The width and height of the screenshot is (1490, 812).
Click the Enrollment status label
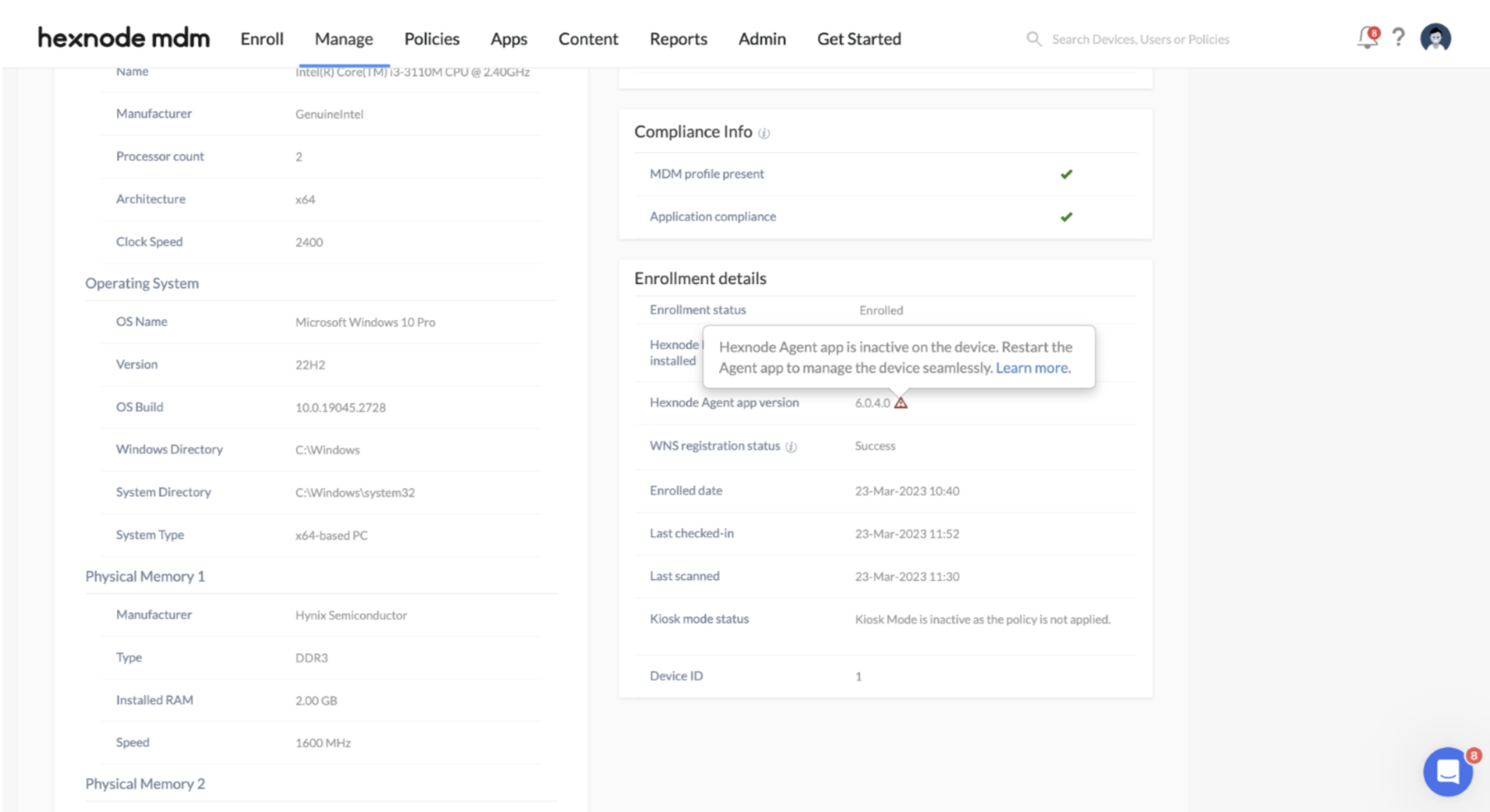(x=698, y=310)
